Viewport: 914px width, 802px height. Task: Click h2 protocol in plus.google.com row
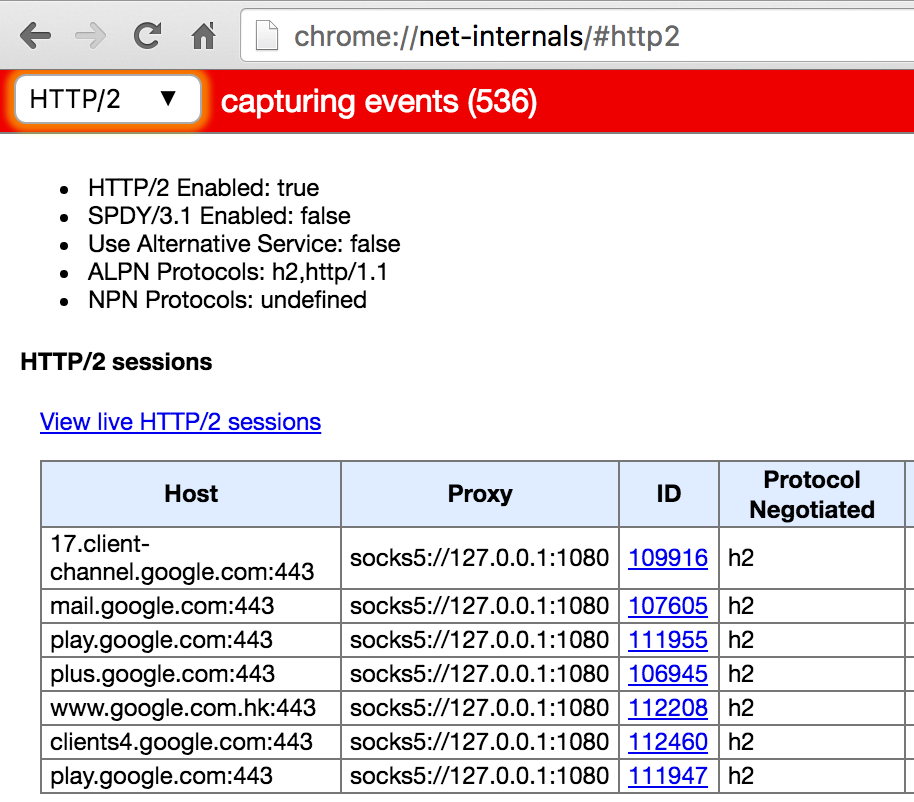point(811,674)
